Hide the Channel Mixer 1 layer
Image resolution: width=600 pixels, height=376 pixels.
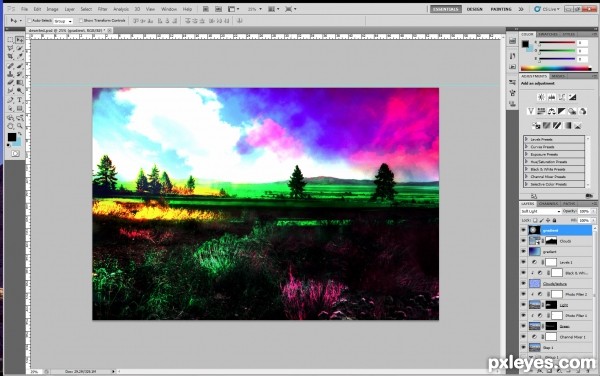point(523,337)
